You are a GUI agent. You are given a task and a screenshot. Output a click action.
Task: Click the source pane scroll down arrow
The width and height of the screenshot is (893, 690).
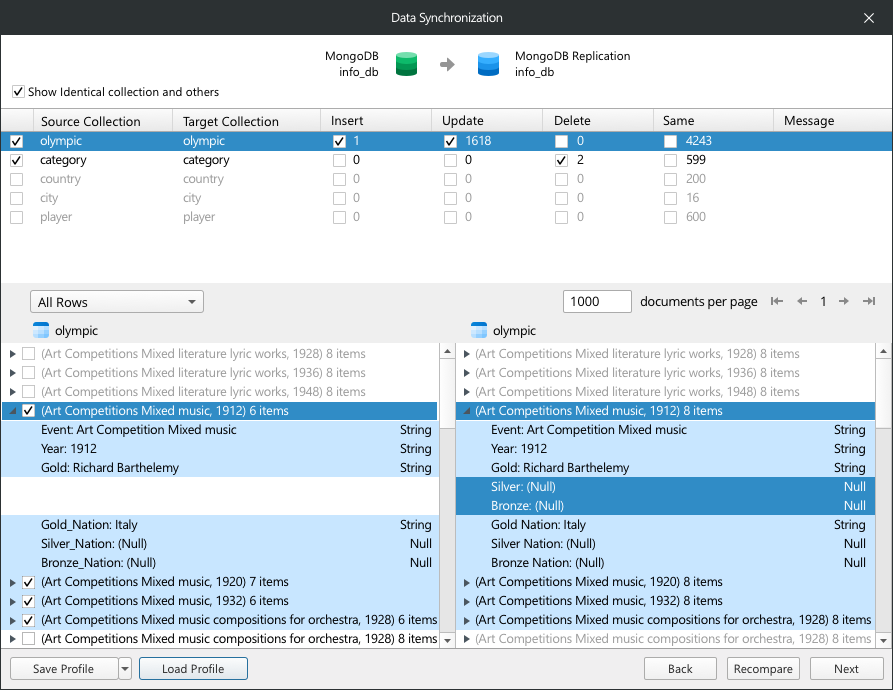pos(448,640)
